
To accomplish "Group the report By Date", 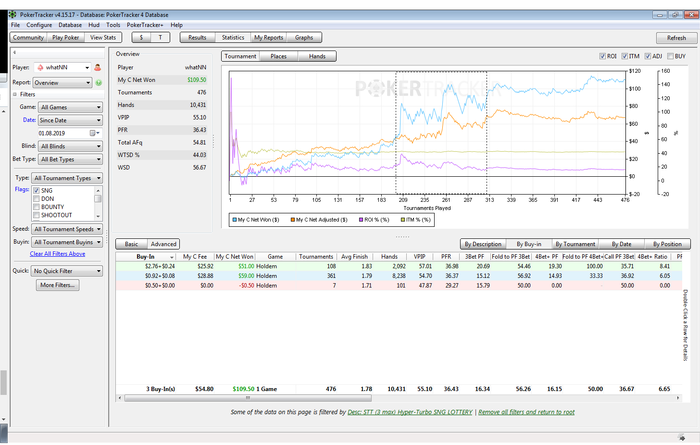I will coord(621,244).
